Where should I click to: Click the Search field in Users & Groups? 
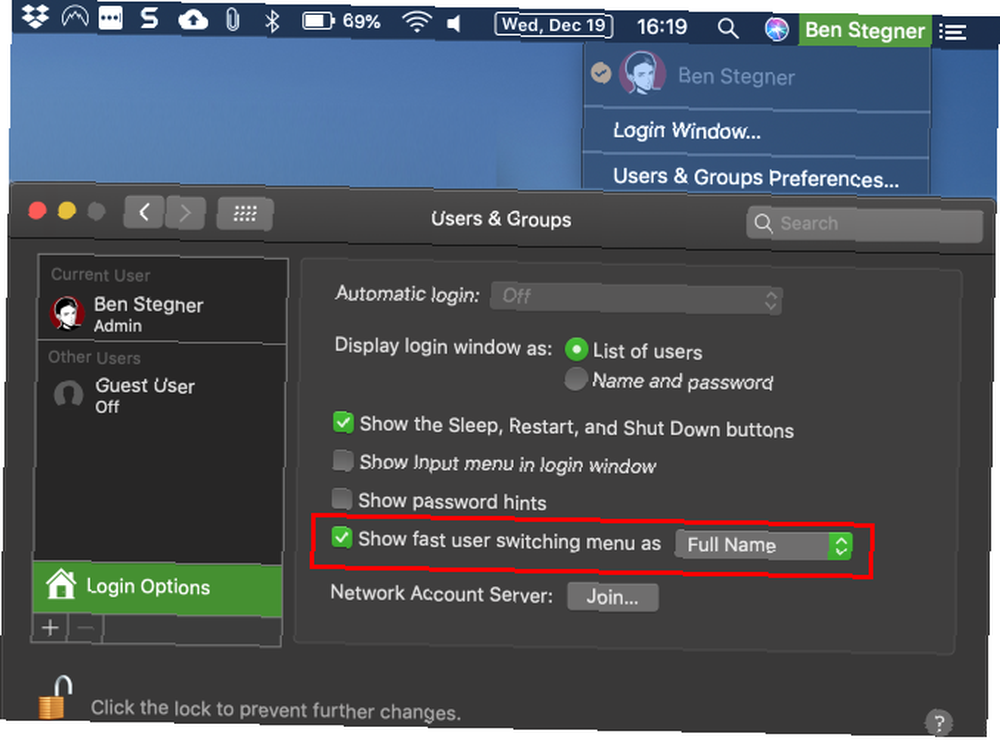pos(864,224)
